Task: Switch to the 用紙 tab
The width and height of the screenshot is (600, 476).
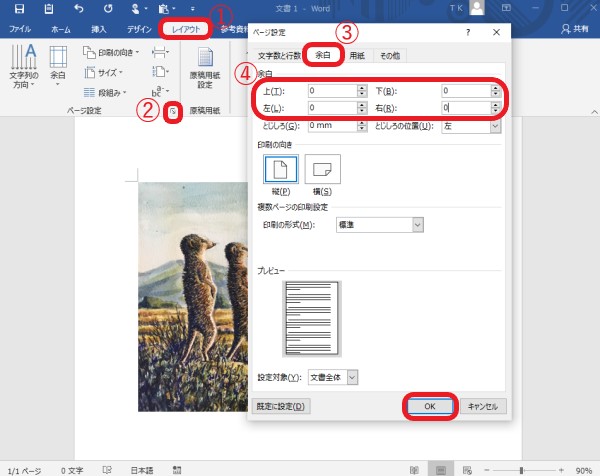Action: click(x=357, y=56)
